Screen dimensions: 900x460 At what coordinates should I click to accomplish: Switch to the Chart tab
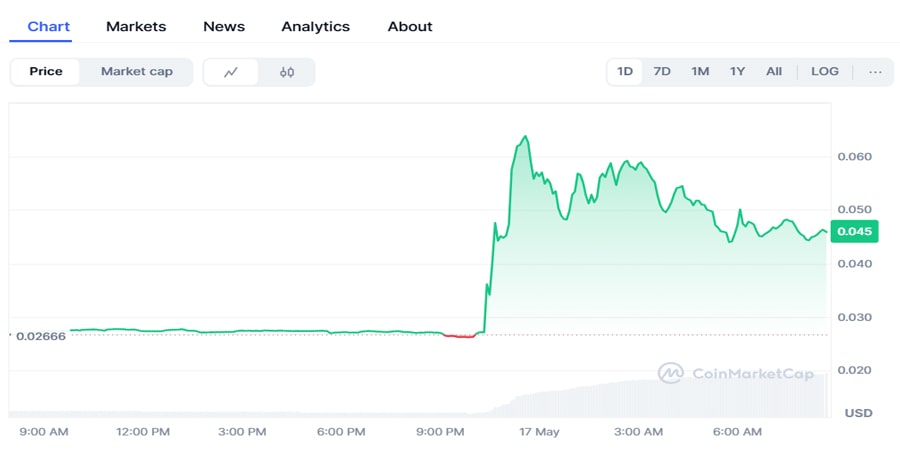pyautogui.click(x=49, y=26)
